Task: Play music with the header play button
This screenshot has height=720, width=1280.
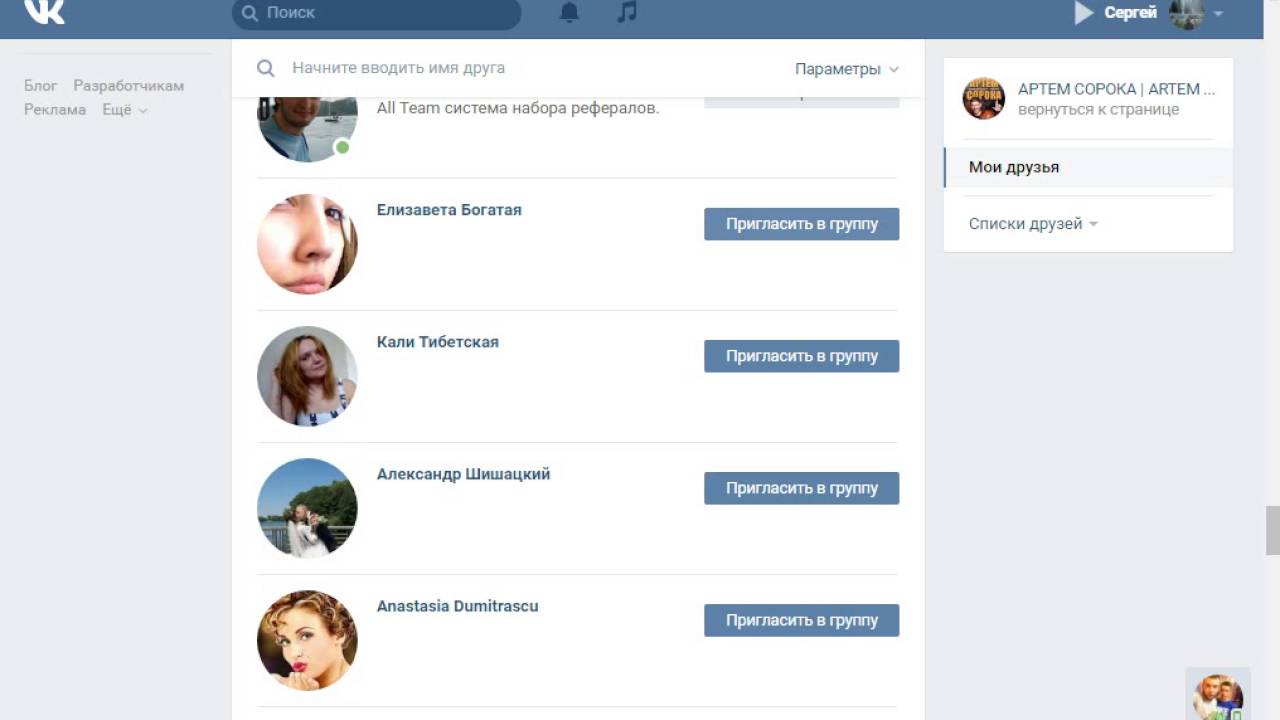Action: (x=1084, y=12)
